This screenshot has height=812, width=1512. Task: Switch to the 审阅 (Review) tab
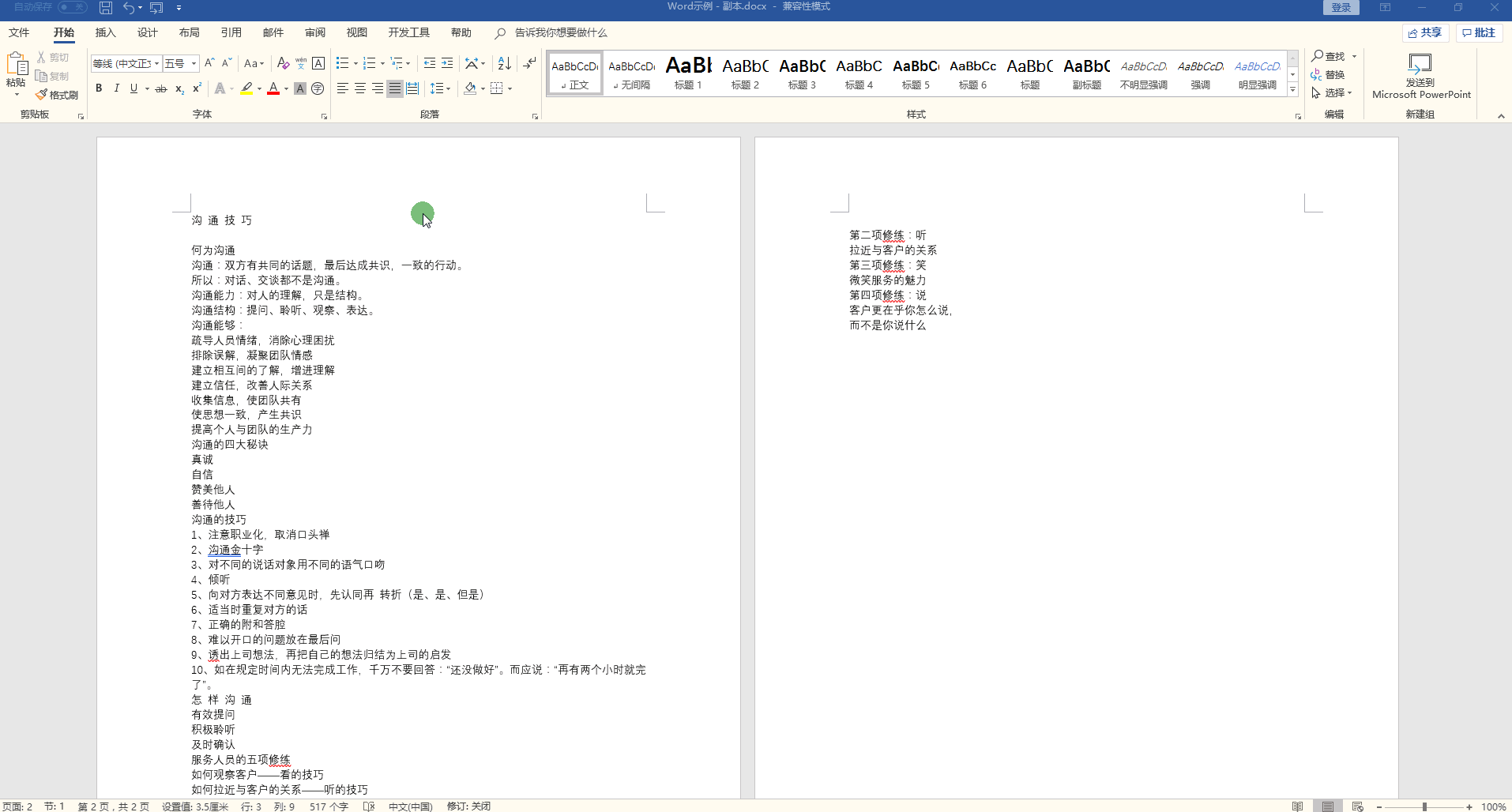click(314, 32)
